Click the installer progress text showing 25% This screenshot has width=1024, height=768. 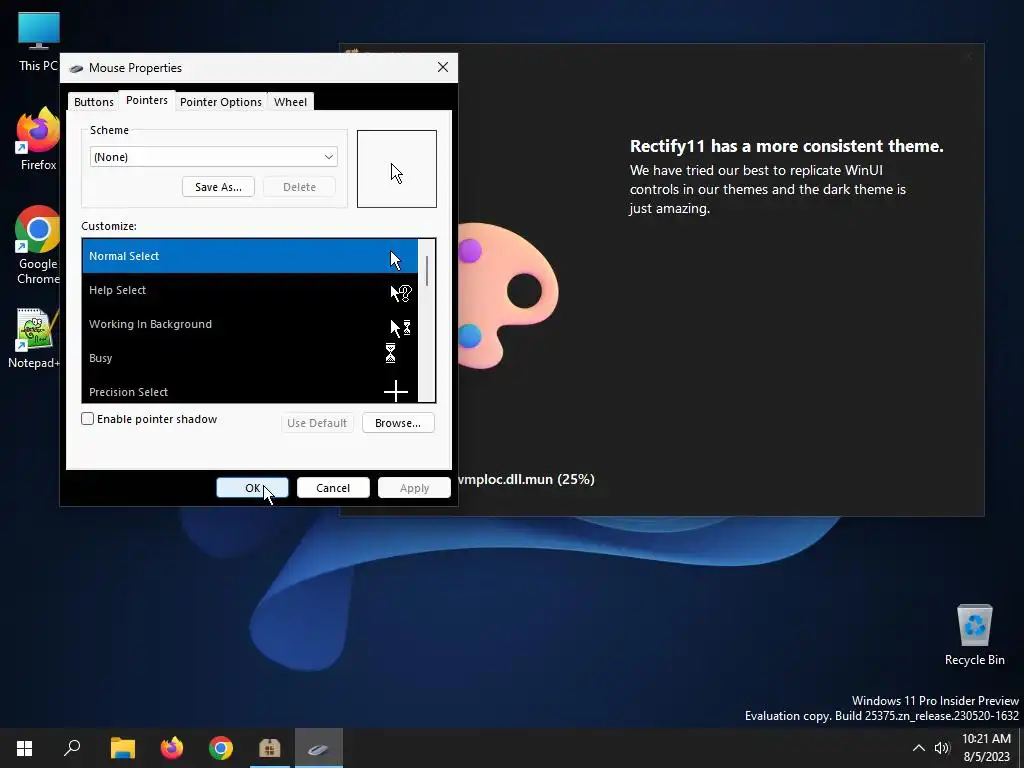[526, 479]
